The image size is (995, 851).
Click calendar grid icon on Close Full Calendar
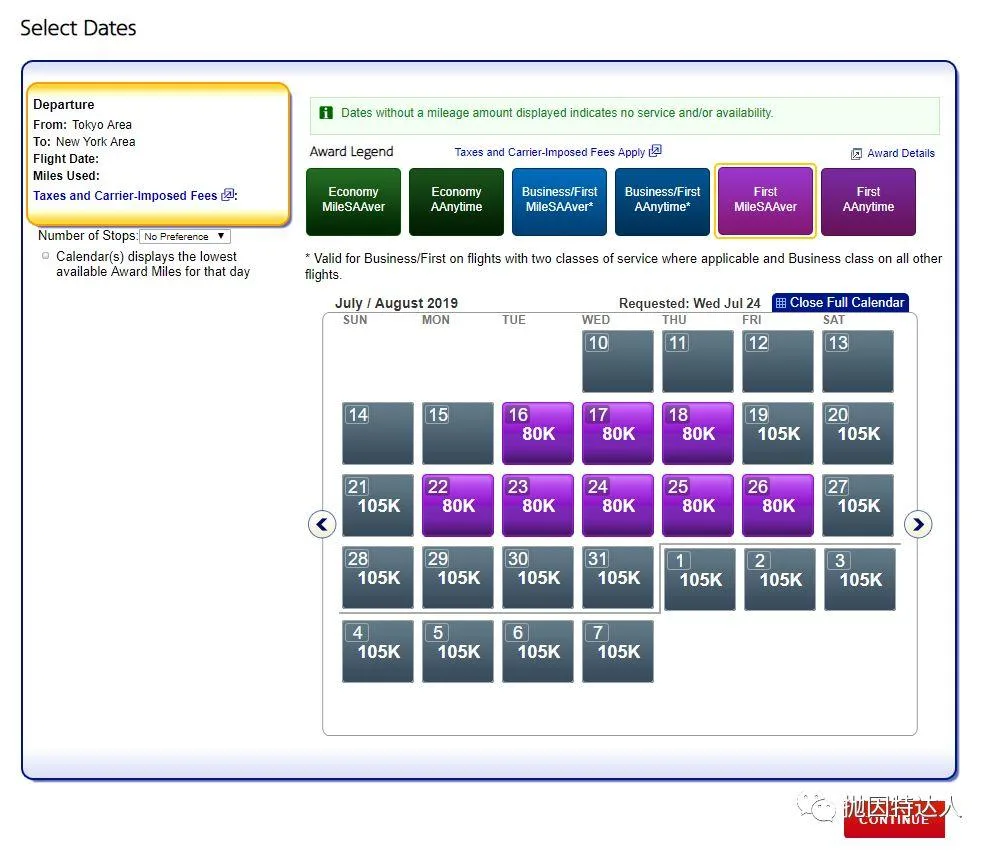coord(781,303)
